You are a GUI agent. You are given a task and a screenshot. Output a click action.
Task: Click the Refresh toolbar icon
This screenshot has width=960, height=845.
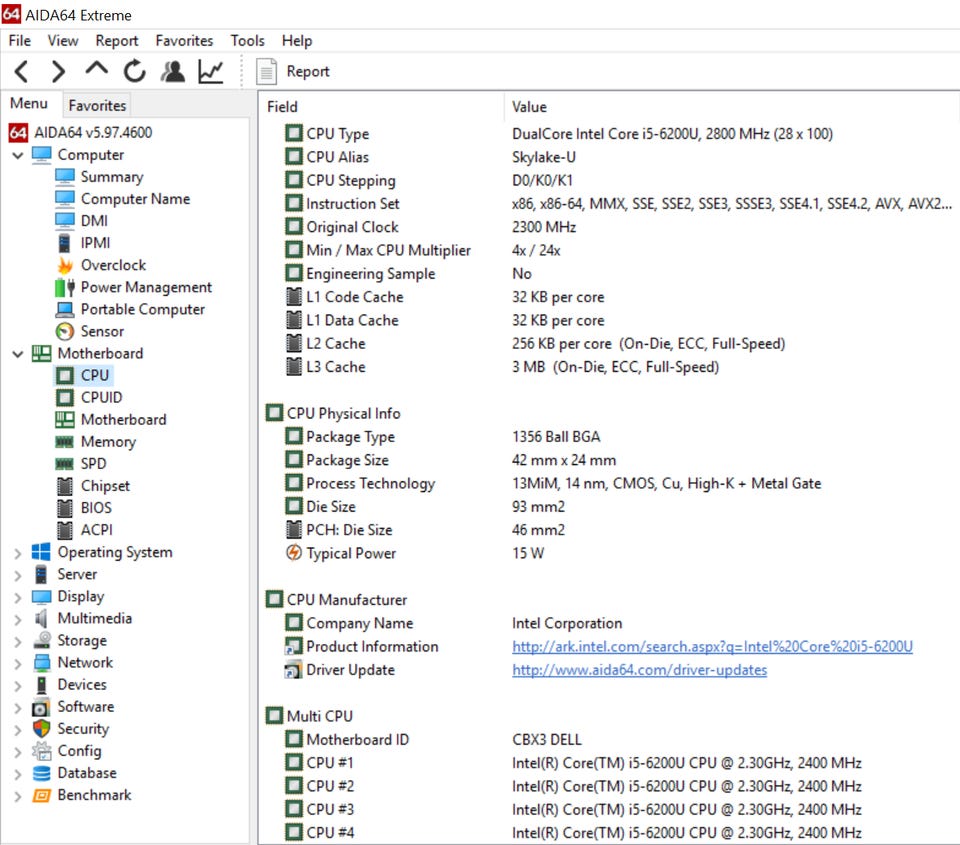pos(134,71)
